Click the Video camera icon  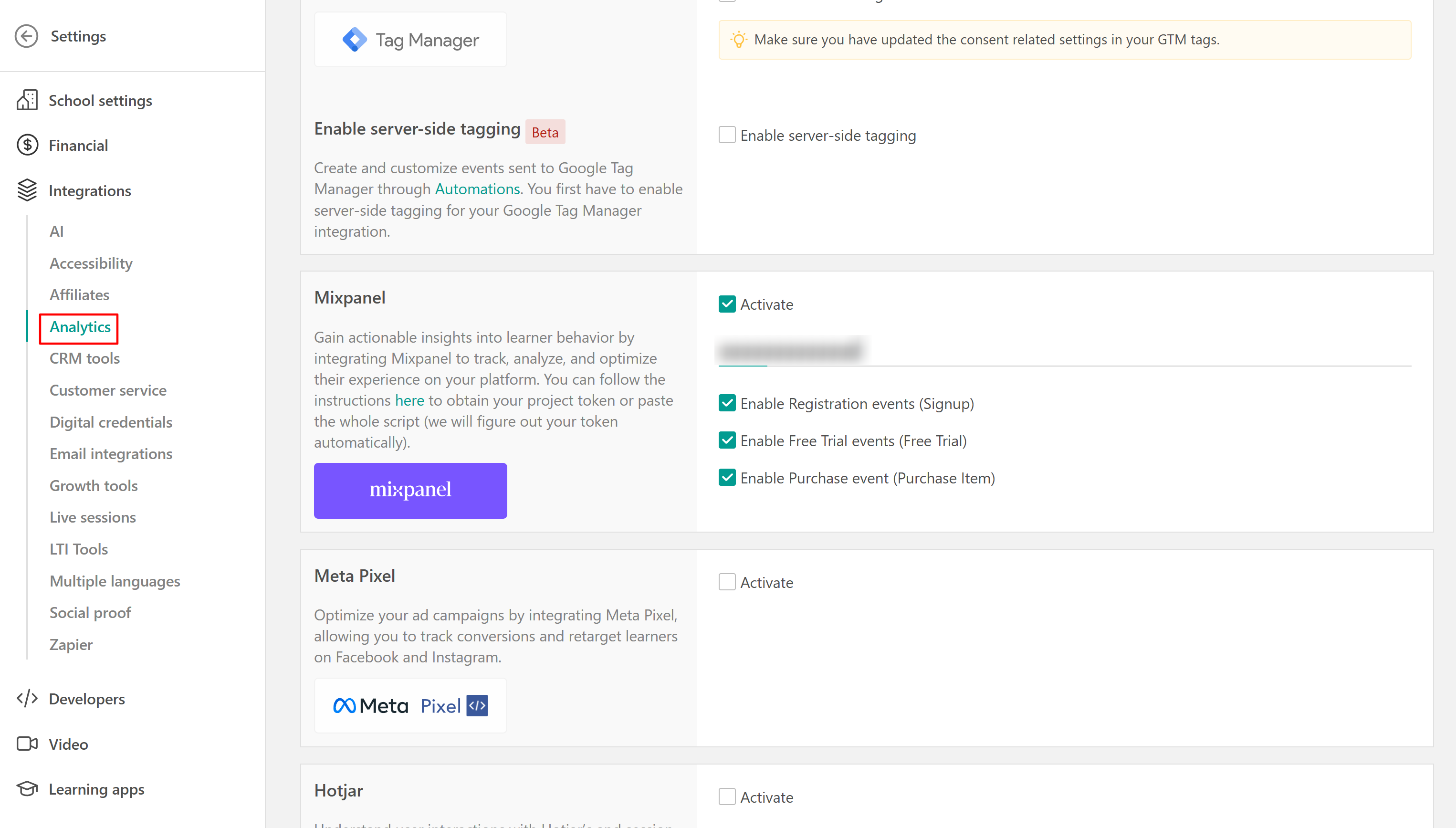pos(27,744)
